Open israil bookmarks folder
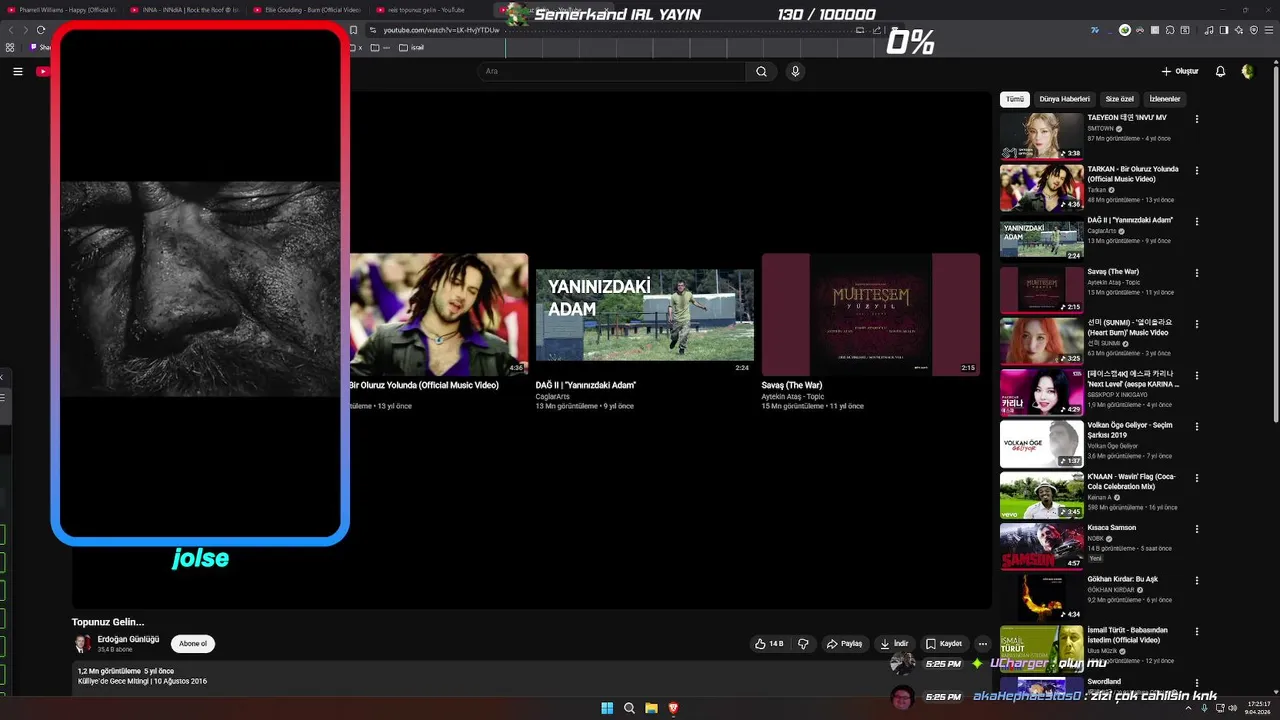1280x720 pixels. point(411,47)
